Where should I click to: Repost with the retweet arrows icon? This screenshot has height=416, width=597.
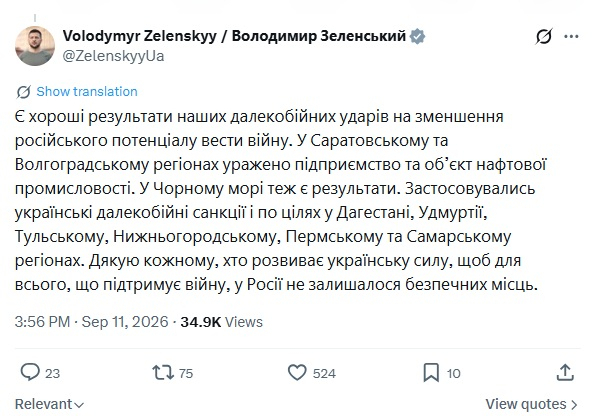[163, 373]
